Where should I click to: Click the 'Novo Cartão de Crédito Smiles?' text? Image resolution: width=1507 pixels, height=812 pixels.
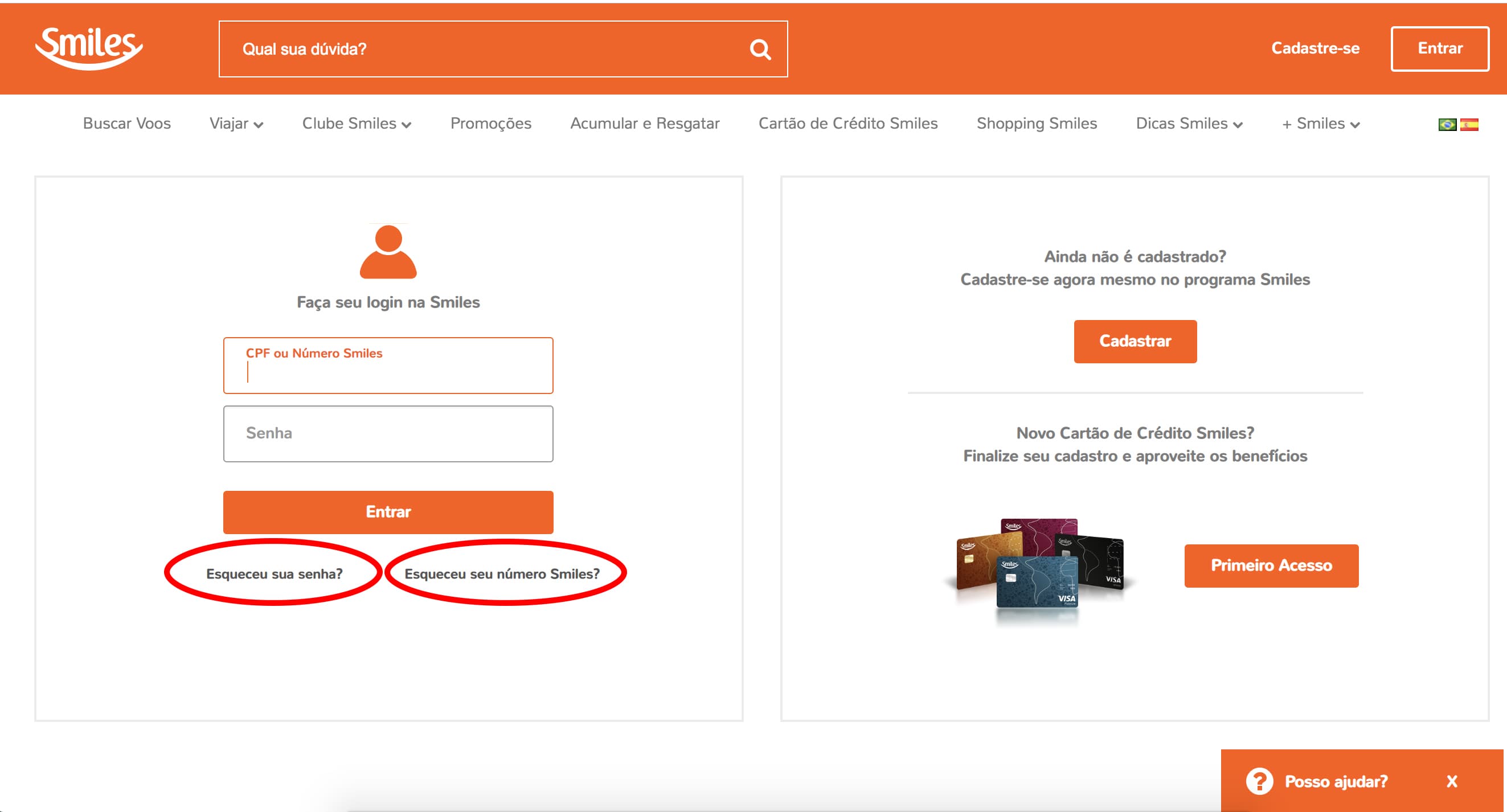pos(1135,433)
